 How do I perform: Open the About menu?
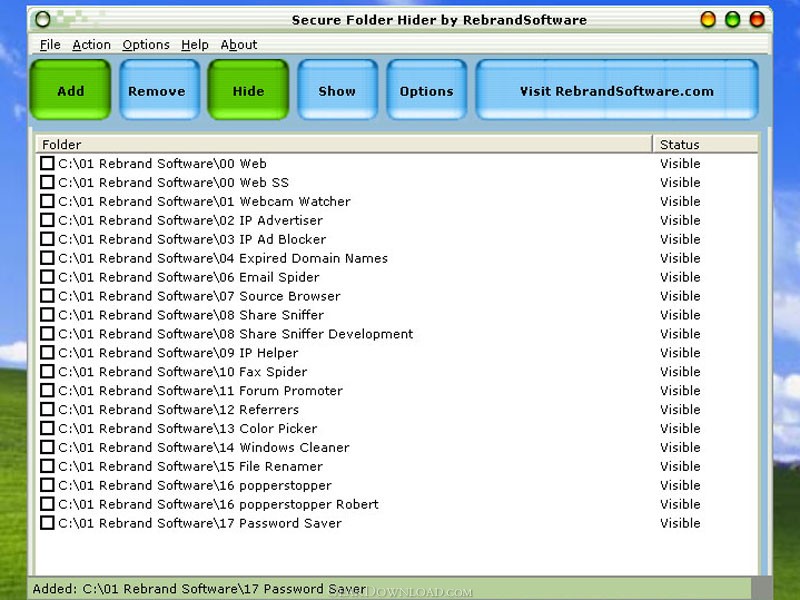239,45
